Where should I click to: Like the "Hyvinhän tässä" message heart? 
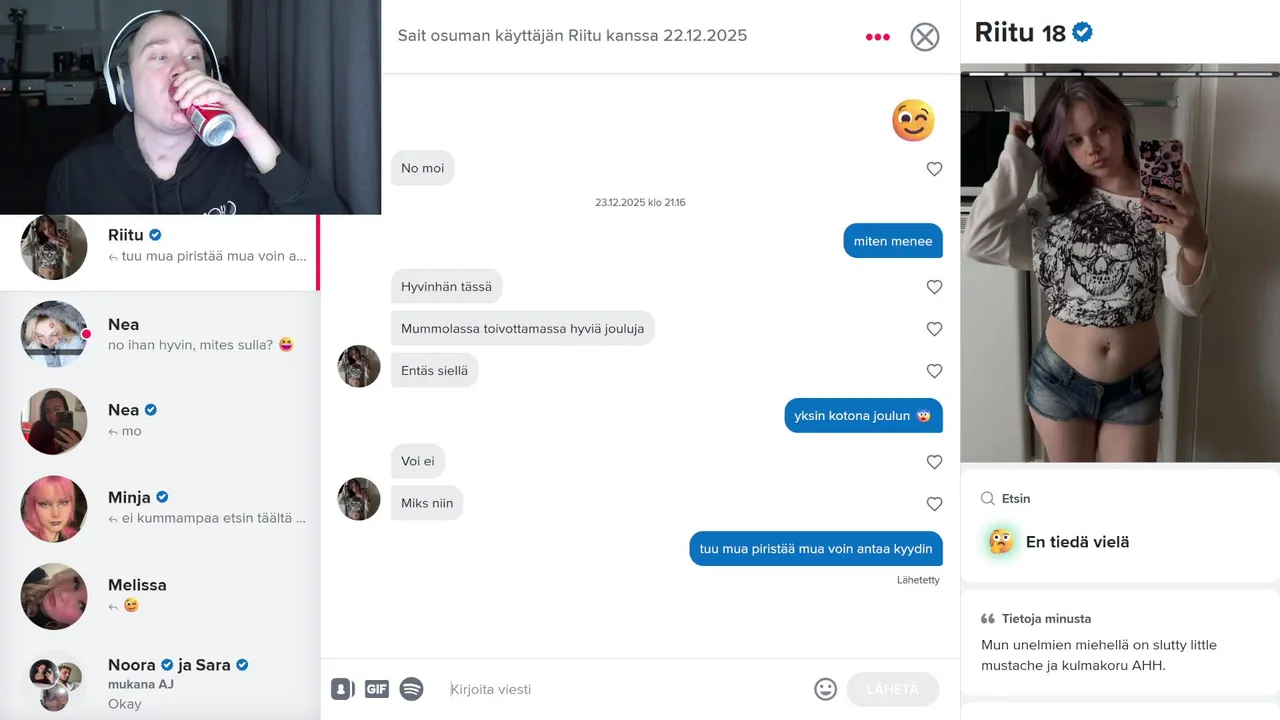934,287
